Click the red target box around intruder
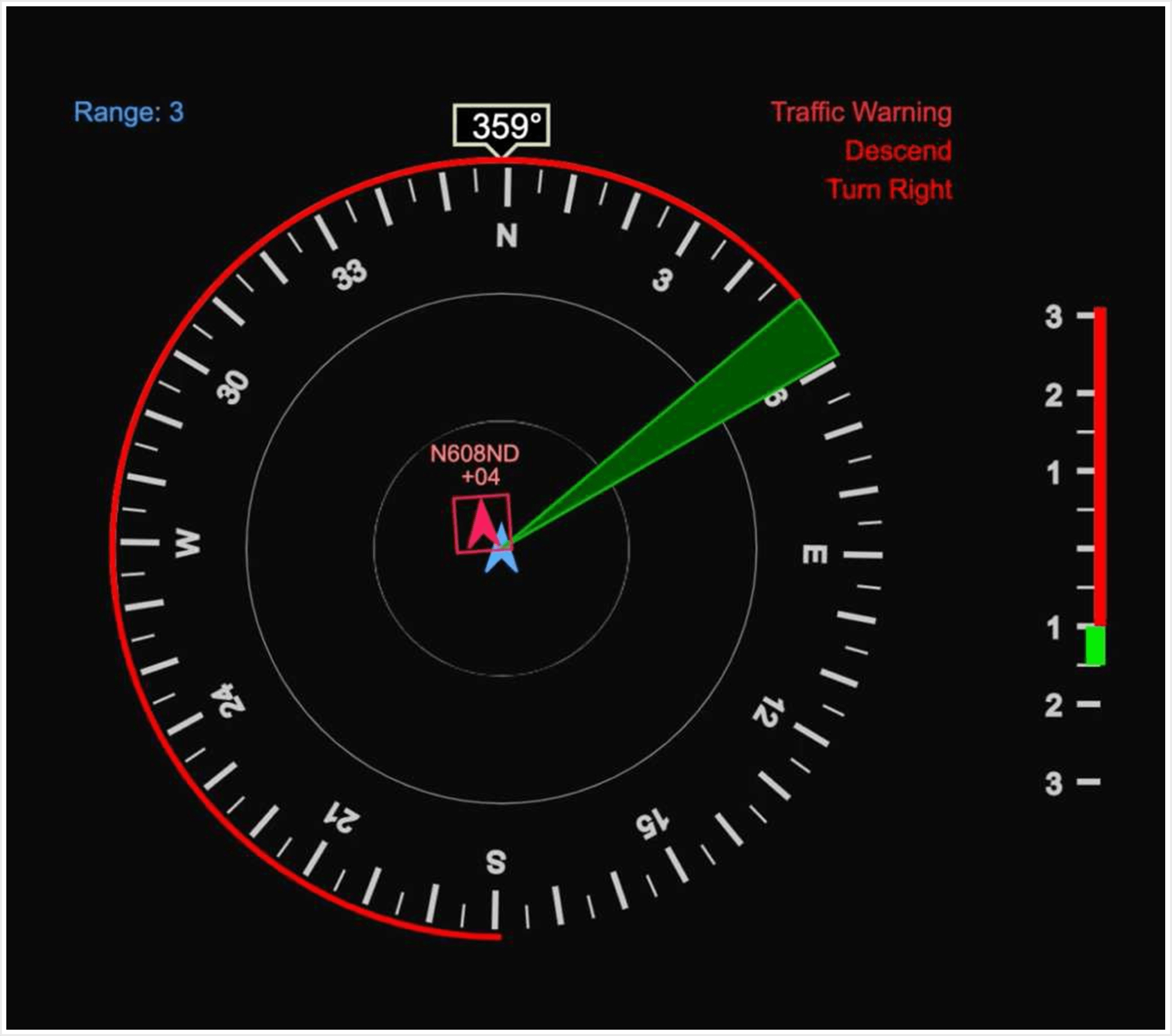This screenshot has height=1036, width=1172. coord(483,524)
